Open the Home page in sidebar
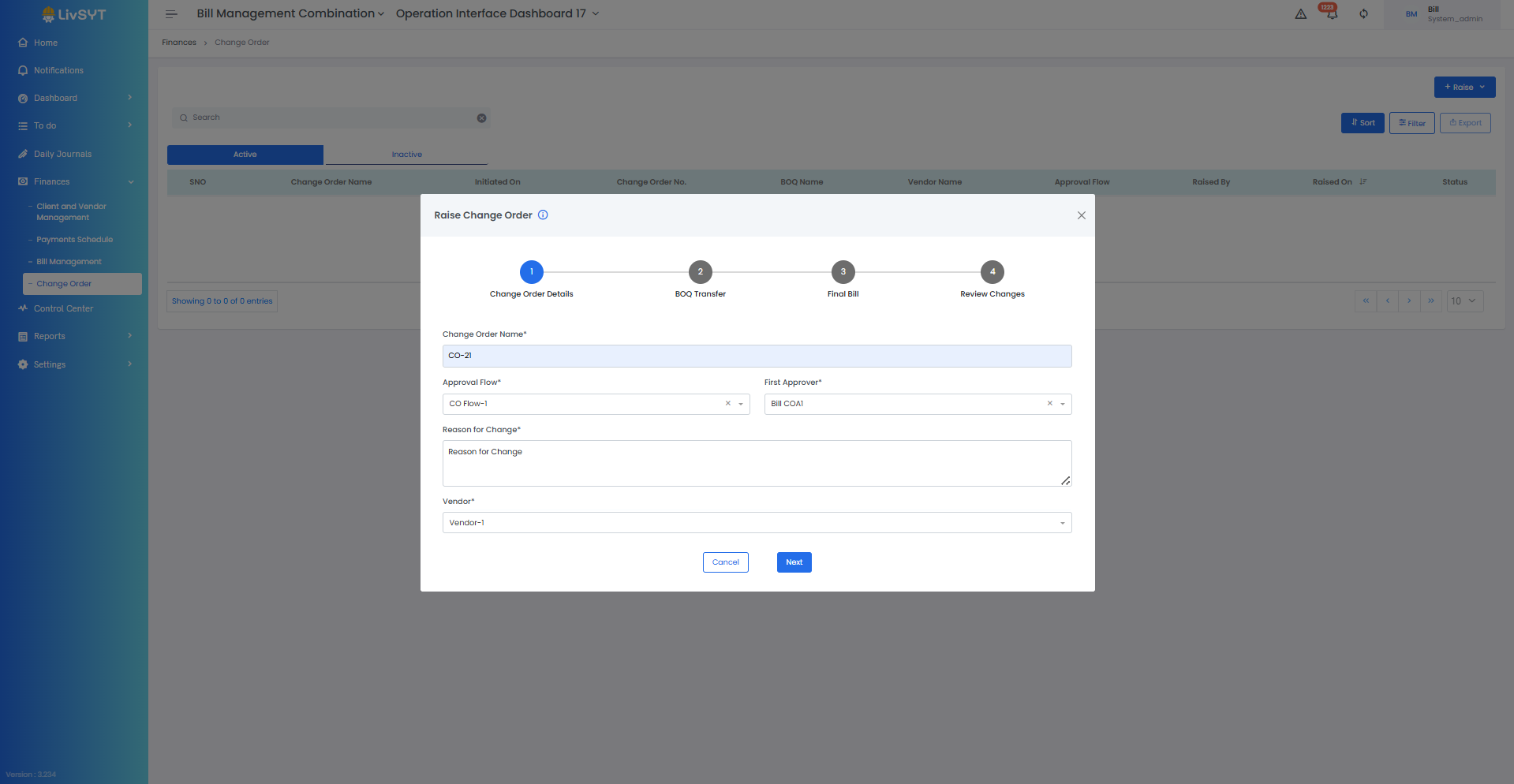Screen dimensions: 1514x784 45,43
